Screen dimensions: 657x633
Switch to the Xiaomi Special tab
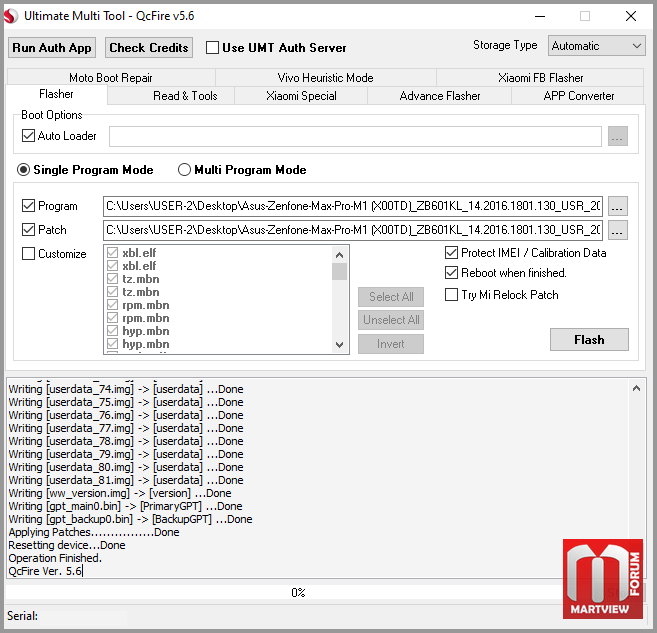[x=301, y=96]
